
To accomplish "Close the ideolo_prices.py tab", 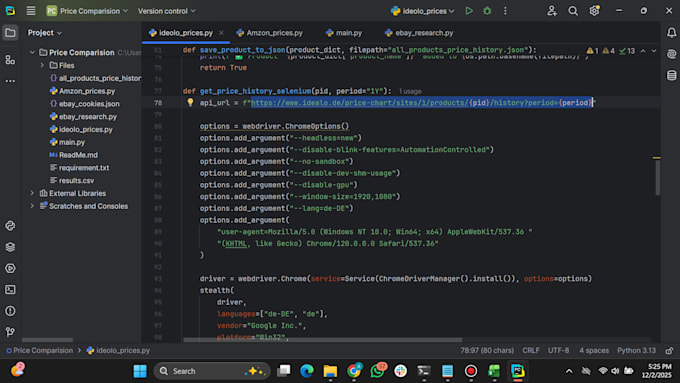I will [221, 33].
